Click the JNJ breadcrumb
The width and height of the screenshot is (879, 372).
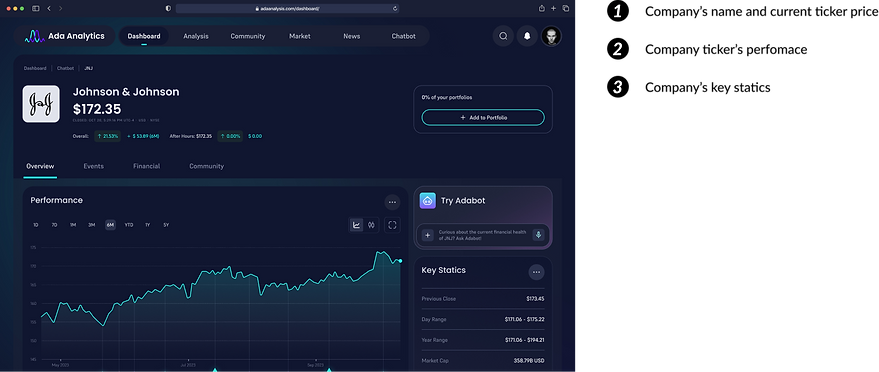coord(89,68)
